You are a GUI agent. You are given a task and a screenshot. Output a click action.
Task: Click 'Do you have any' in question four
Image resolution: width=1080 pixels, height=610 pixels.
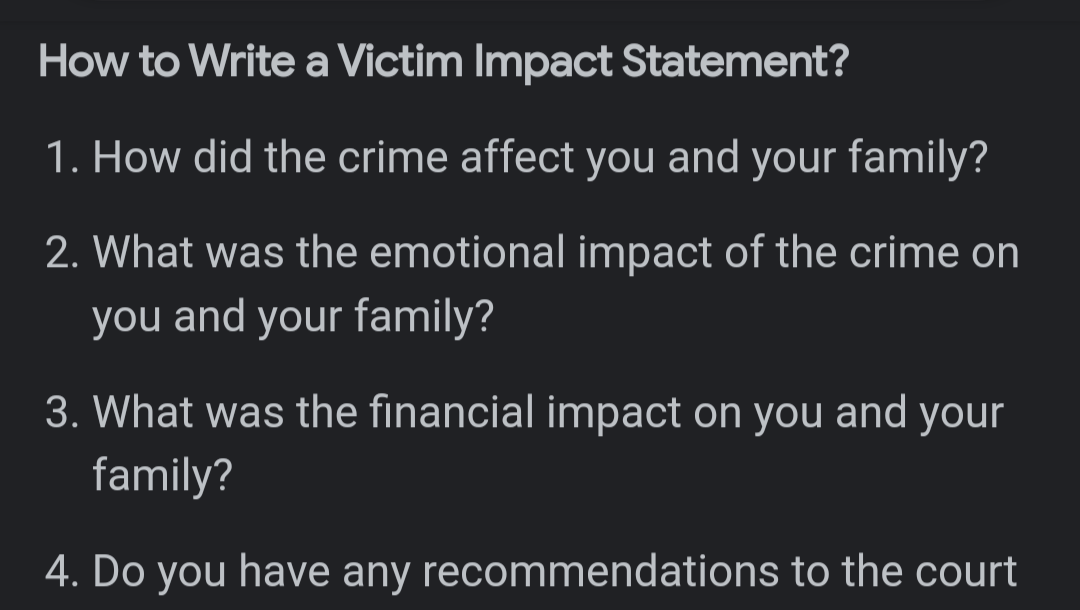click(251, 573)
